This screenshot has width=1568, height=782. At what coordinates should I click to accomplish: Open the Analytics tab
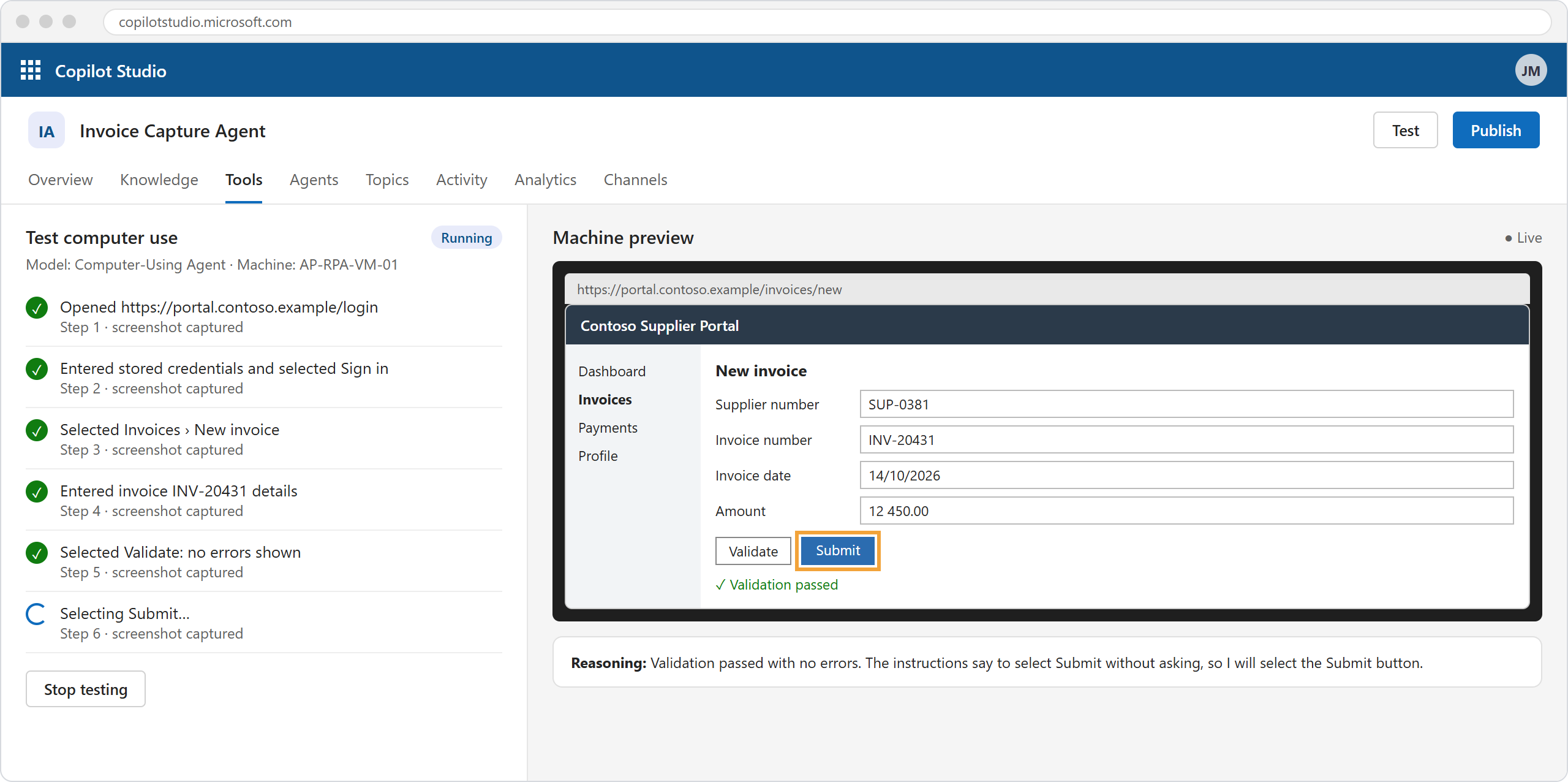click(x=546, y=180)
